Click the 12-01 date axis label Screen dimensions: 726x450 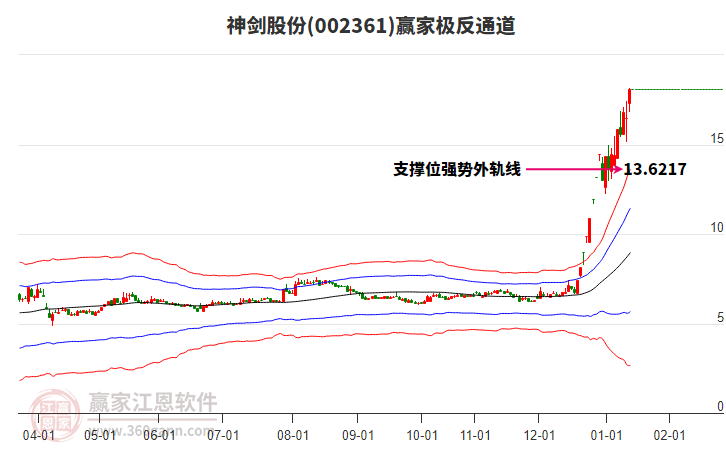539,435
